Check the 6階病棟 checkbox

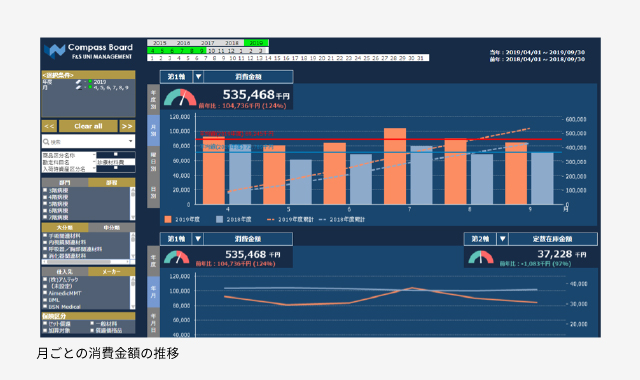tap(45, 211)
